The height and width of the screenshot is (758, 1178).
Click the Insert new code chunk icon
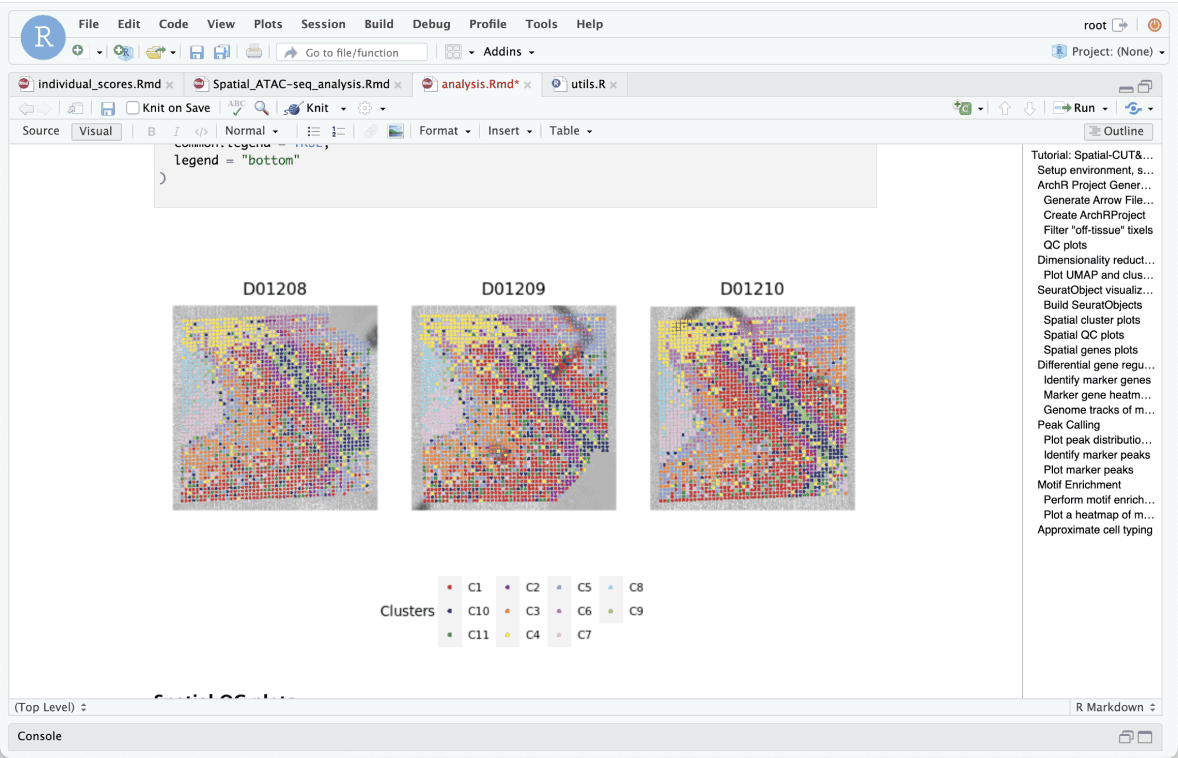click(x=963, y=108)
